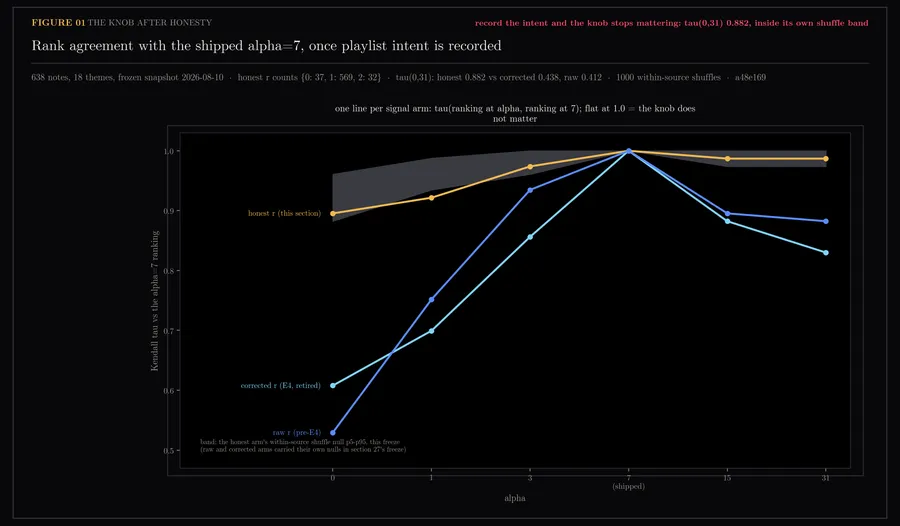Click the title 'Rank agreement with the shipped alpha=7'
The height and width of the screenshot is (526, 900).
click(166, 46)
